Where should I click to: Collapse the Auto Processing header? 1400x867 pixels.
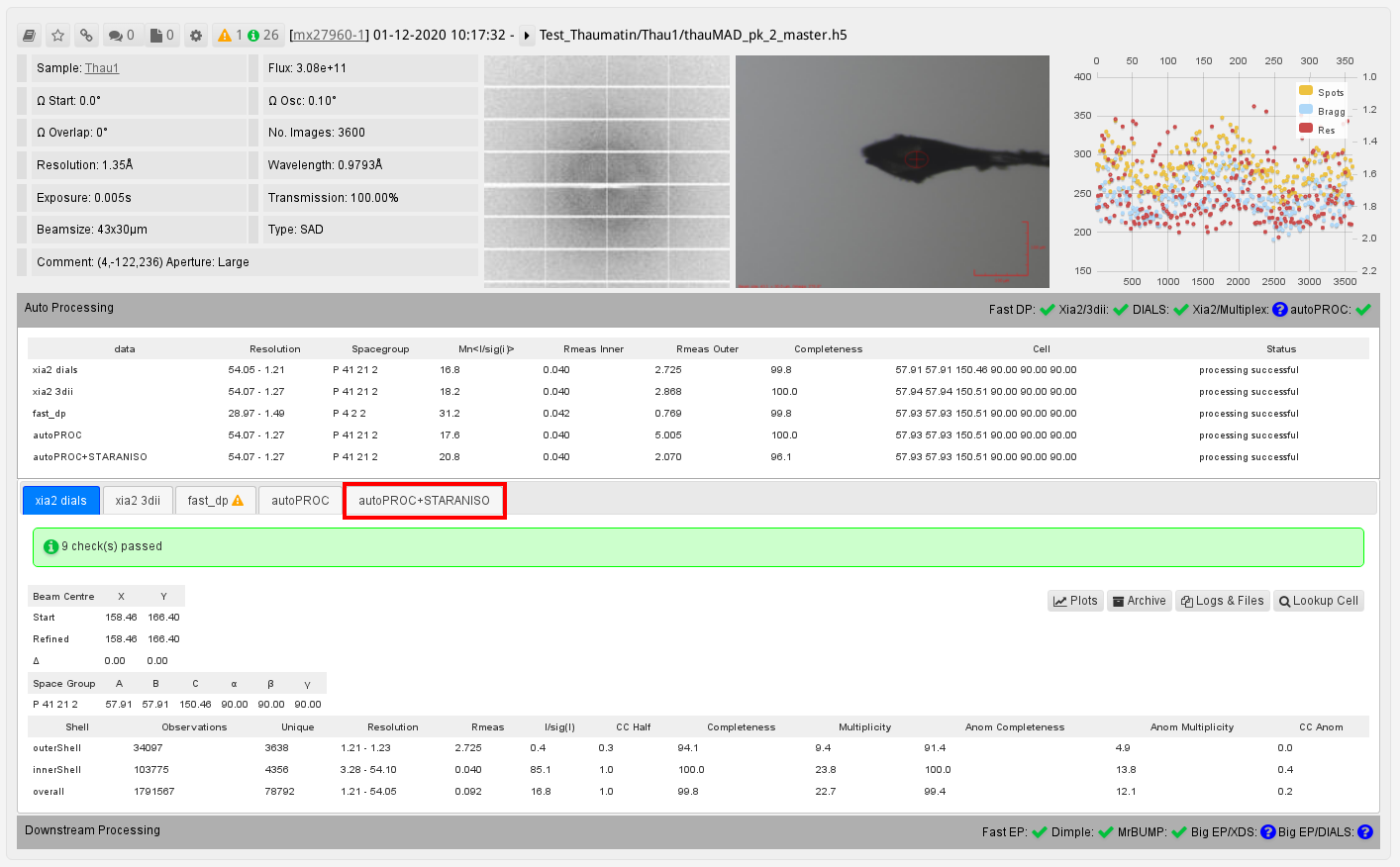pyautogui.click(x=698, y=309)
